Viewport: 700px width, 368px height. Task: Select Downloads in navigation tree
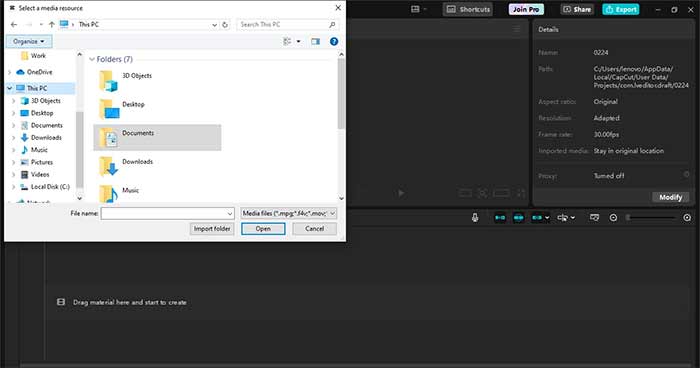click(41, 138)
